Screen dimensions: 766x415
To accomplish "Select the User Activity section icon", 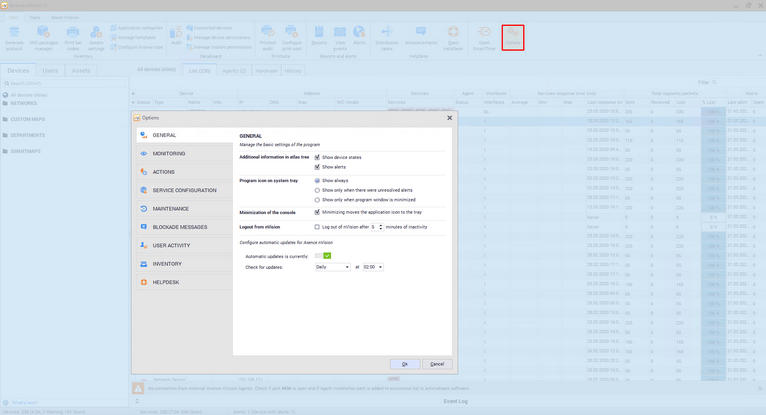I will (144, 245).
